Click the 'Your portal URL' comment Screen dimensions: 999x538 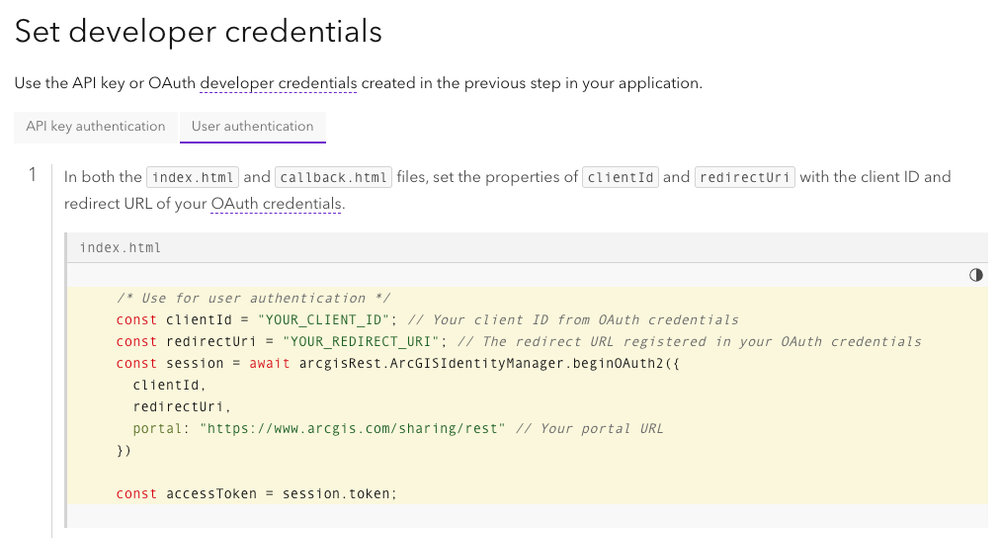tap(589, 428)
